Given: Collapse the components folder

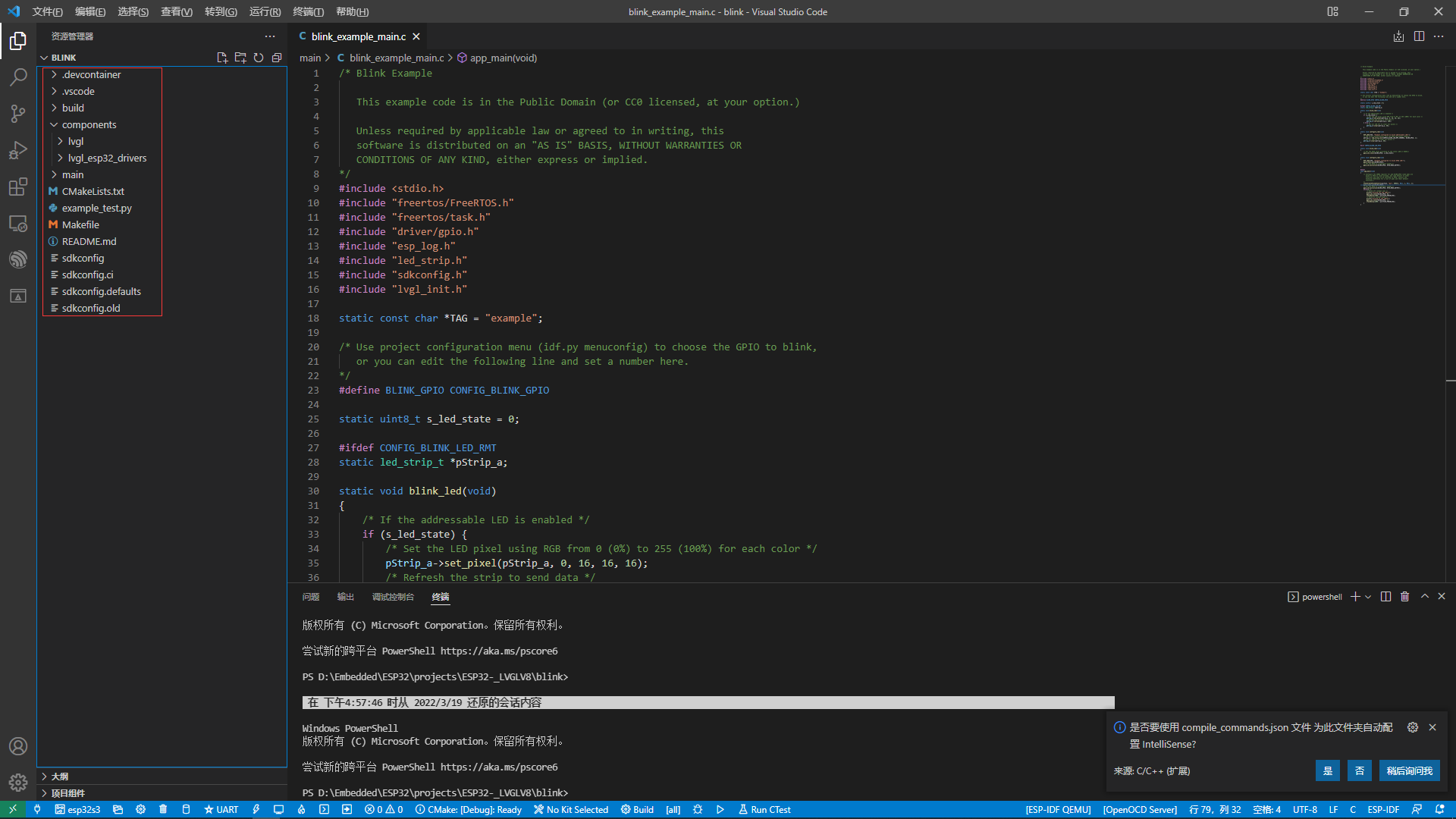Looking at the screenshot, I should tap(89, 124).
